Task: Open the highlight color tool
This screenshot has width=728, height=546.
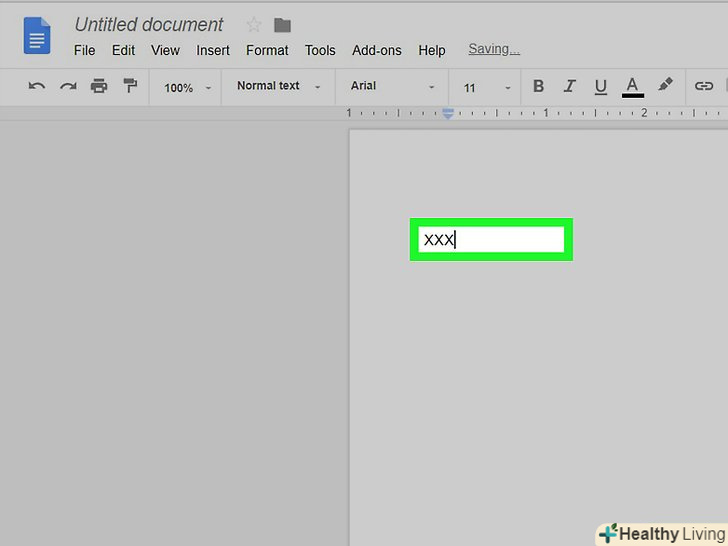Action: (x=665, y=85)
